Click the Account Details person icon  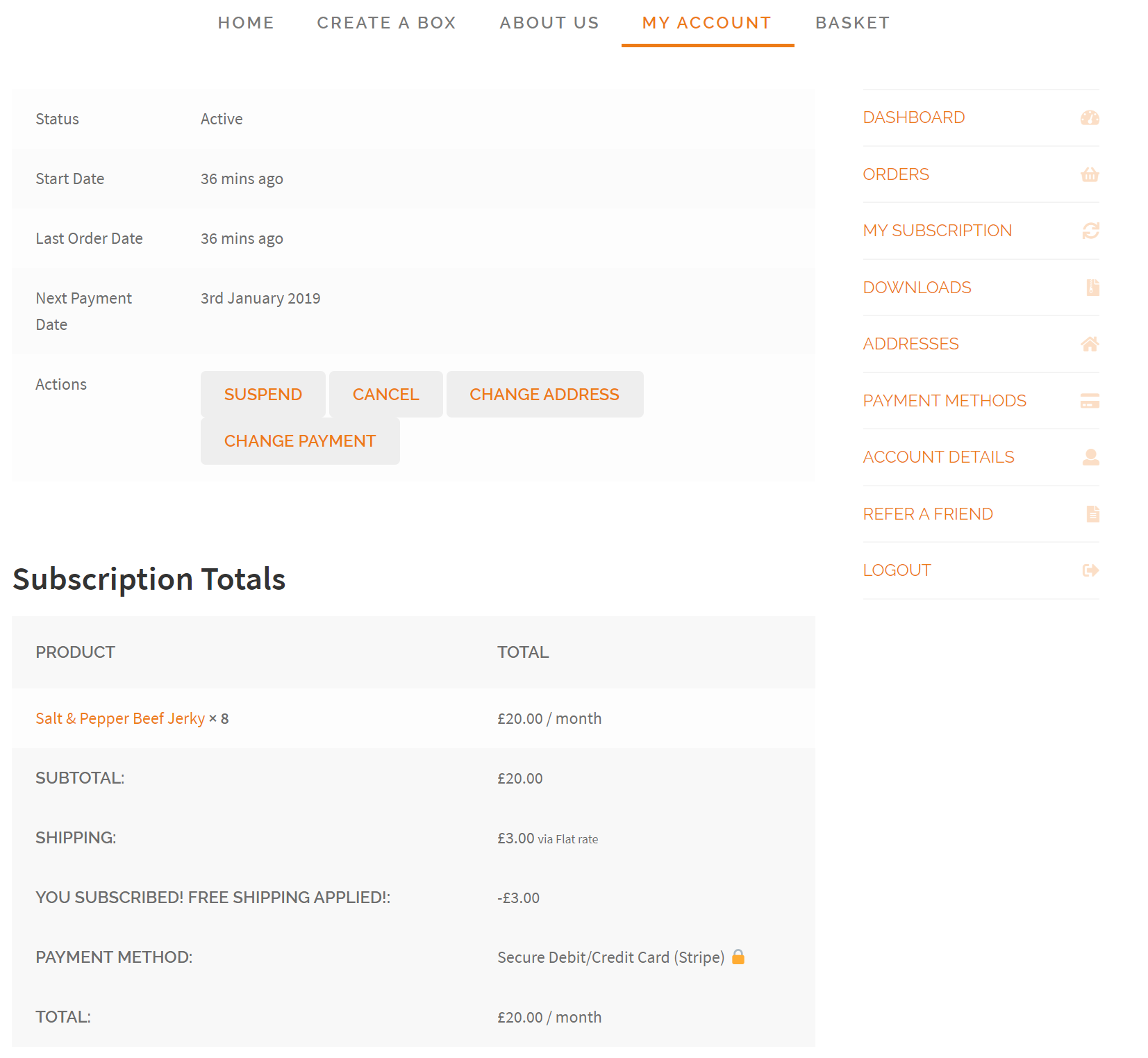tap(1090, 457)
